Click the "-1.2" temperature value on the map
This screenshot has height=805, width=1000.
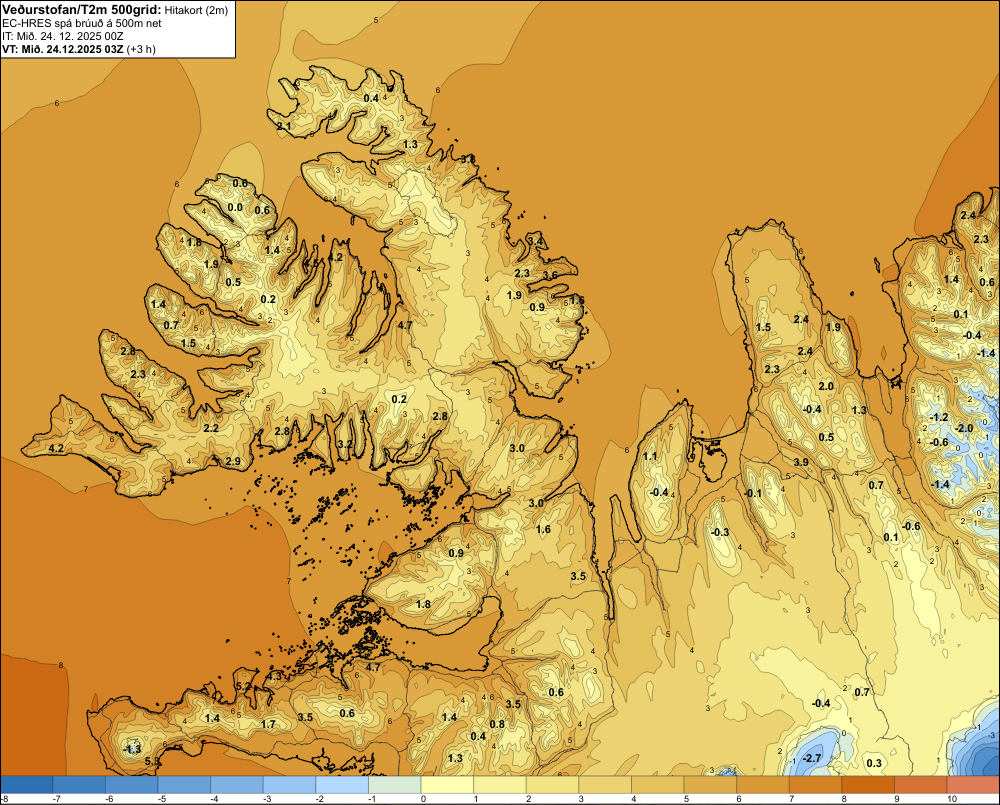point(938,417)
